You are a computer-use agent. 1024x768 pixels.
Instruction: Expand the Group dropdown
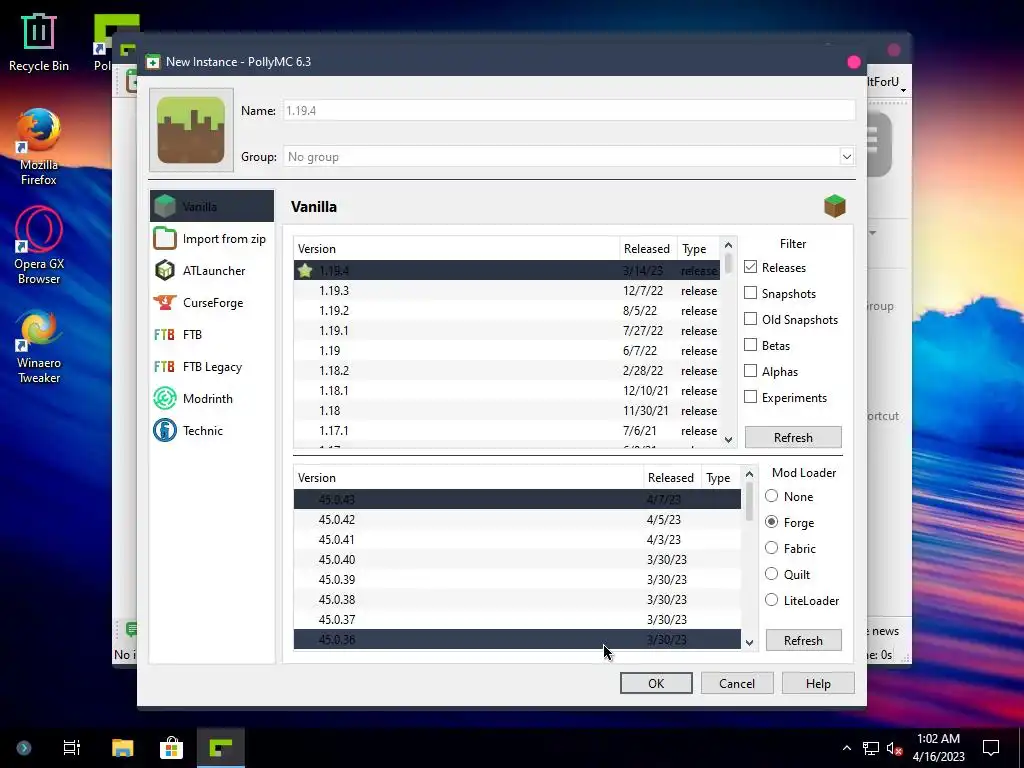point(846,157)
